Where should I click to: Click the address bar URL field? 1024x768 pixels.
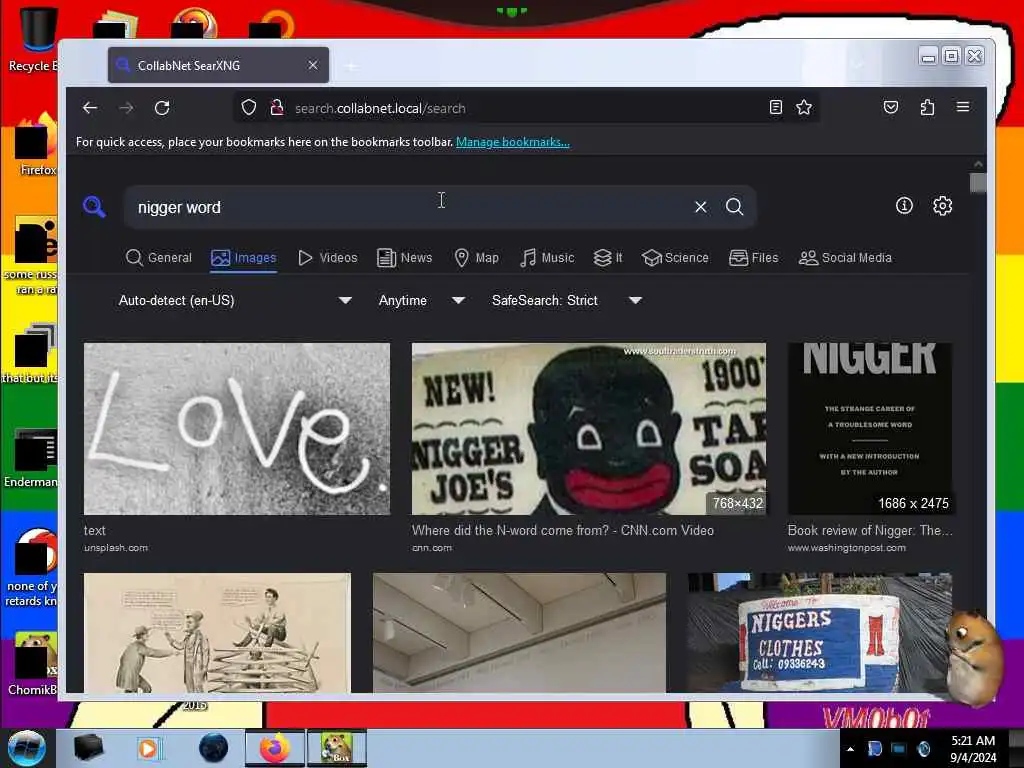[x=526, y=108]
